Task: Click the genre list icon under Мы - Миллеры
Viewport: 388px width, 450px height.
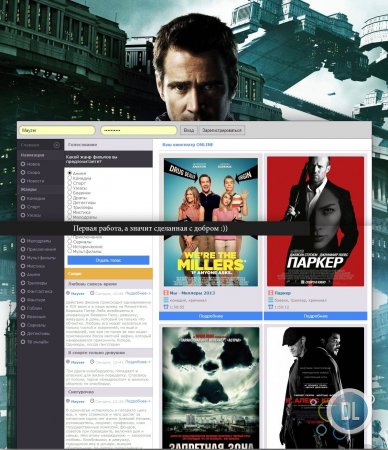Action: pos(166,300)
